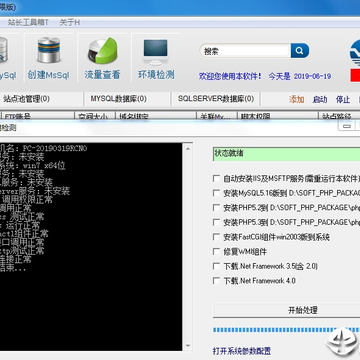Focus the 搜索 search input field
Screen dimensions: 360x360
click(245, 51)
